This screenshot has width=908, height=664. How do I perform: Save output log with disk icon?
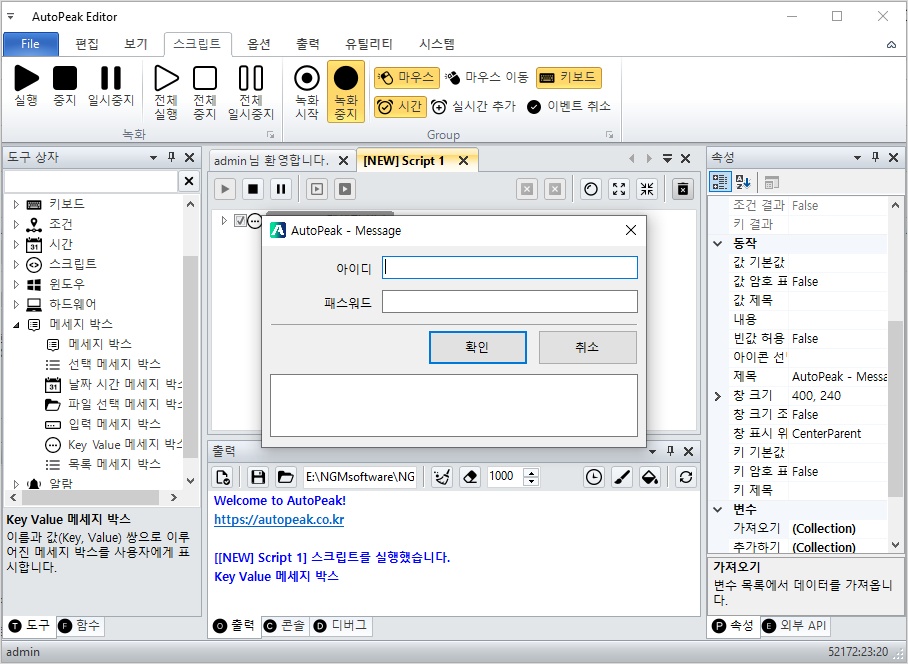point(258,477)
